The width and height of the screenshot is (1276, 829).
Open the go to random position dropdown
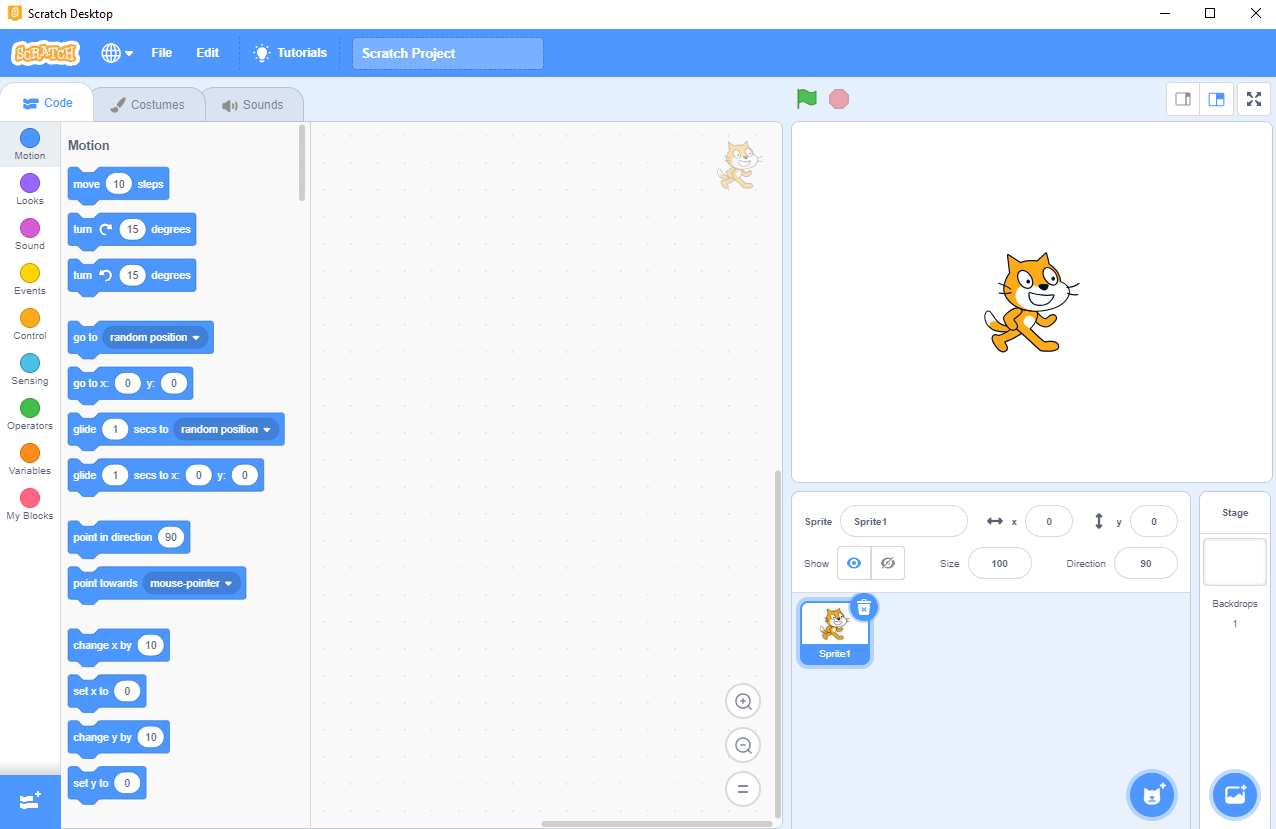coord(156,337)
